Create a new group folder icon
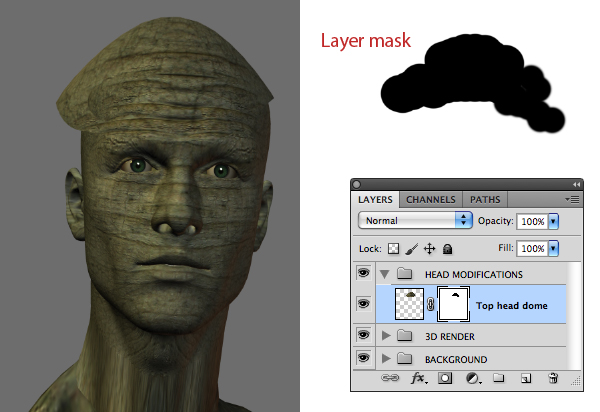The width and height of the screenshot is (600, 412). point(498,378)
